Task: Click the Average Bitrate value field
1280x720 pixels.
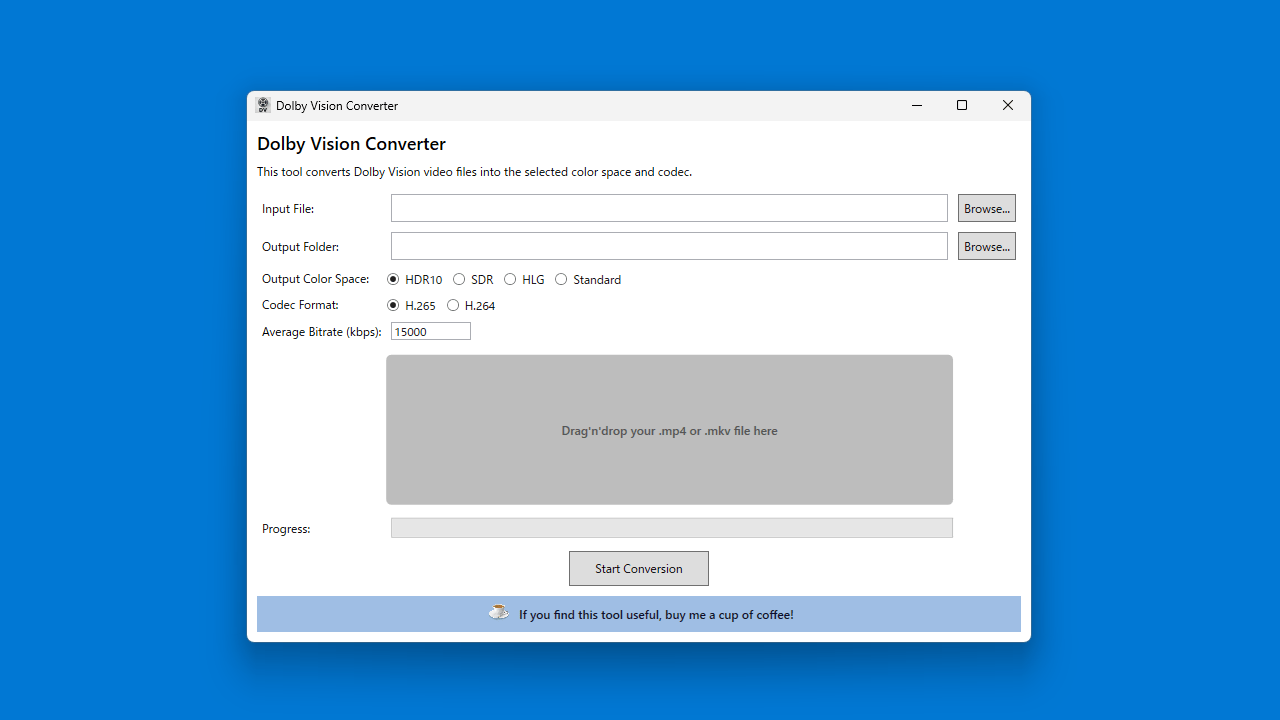Action: (x=431, y=331)
